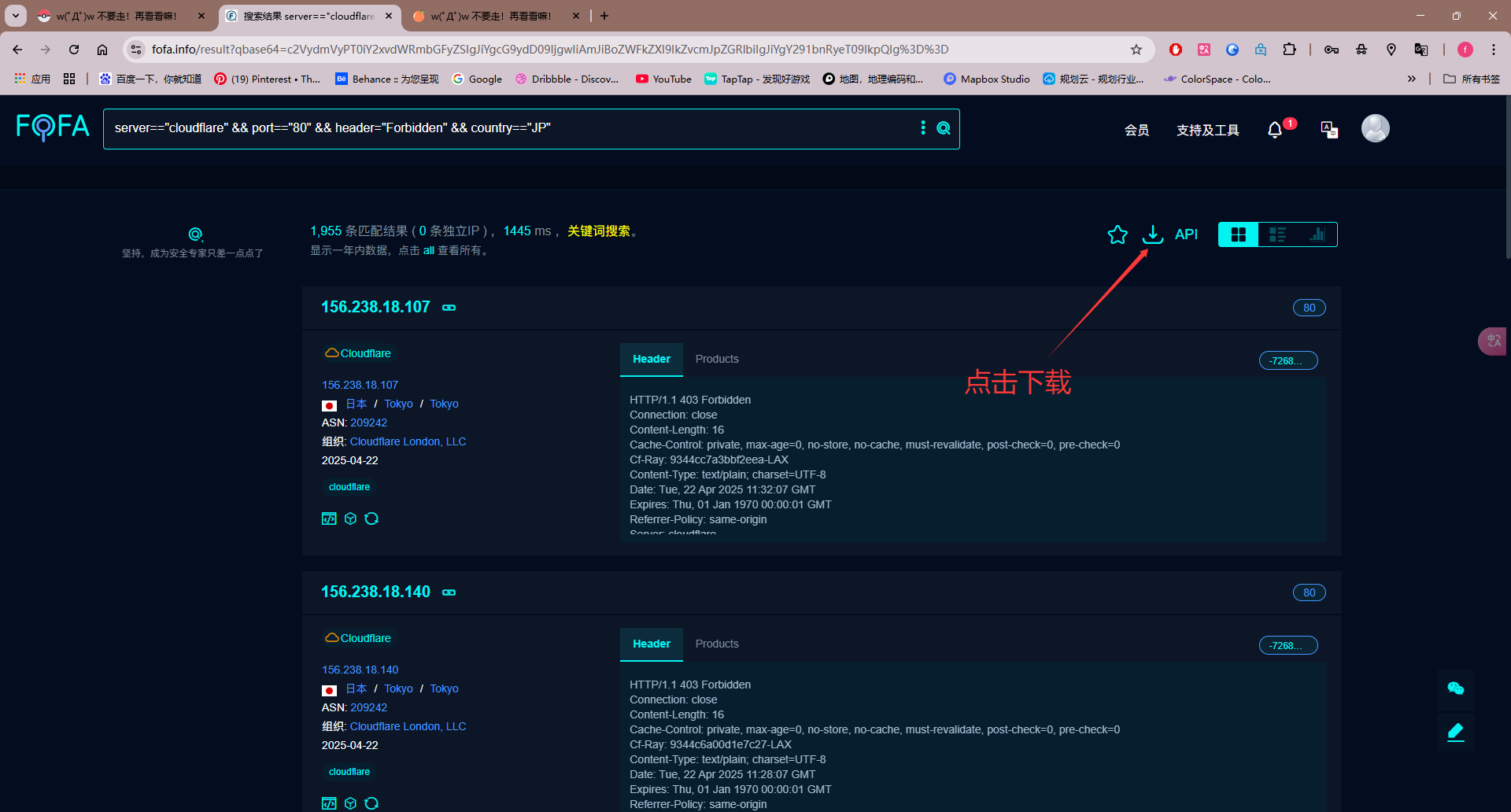Screen dimensions: 1511x812
Task: Open WeChat contact floating icon
Action: click(x=1455, y=688)
